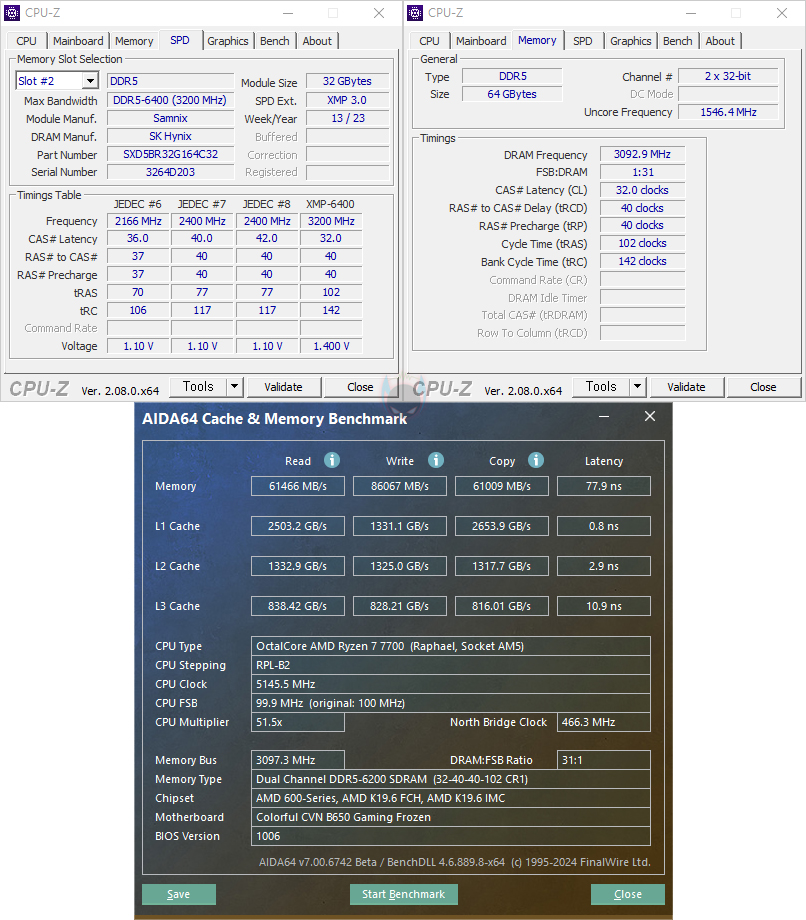This screenshot has height=920, width=806.
Task: Click Validate in left CPU-Z window
Action: click(283, 387)
